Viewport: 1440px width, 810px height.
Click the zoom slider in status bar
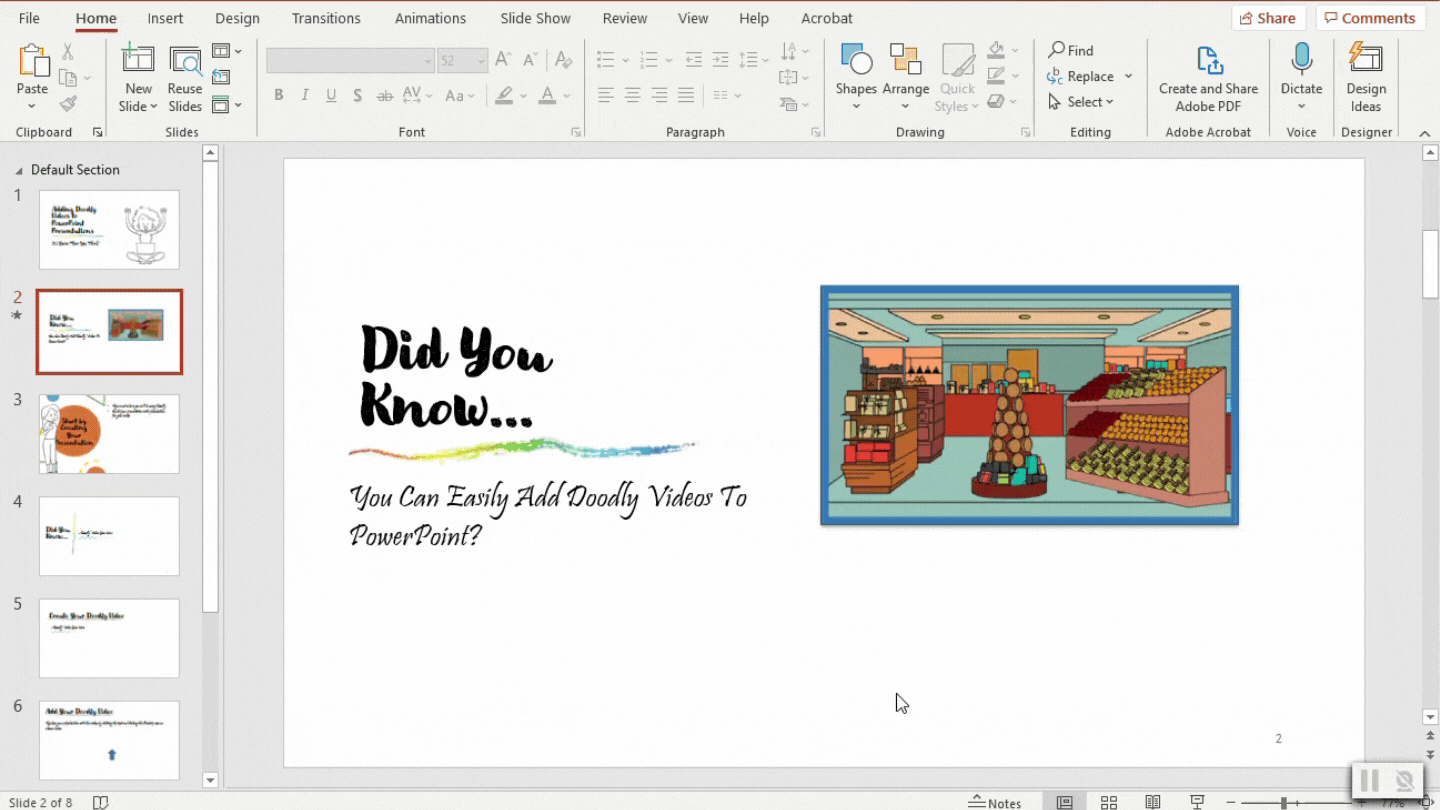coord(1284,803)
